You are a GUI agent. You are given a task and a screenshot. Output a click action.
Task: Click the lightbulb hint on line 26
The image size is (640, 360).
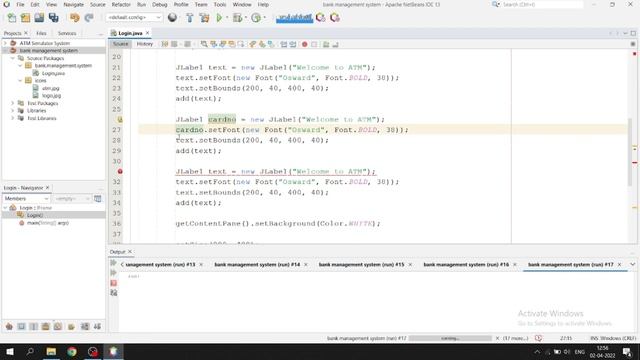120,120
